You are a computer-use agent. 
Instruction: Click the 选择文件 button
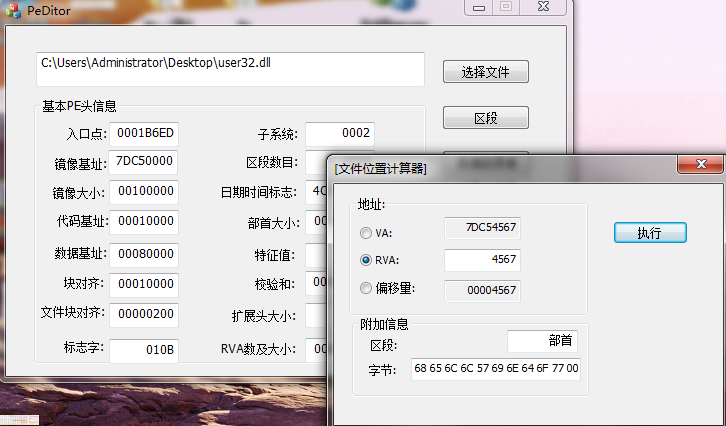(486, 72)
